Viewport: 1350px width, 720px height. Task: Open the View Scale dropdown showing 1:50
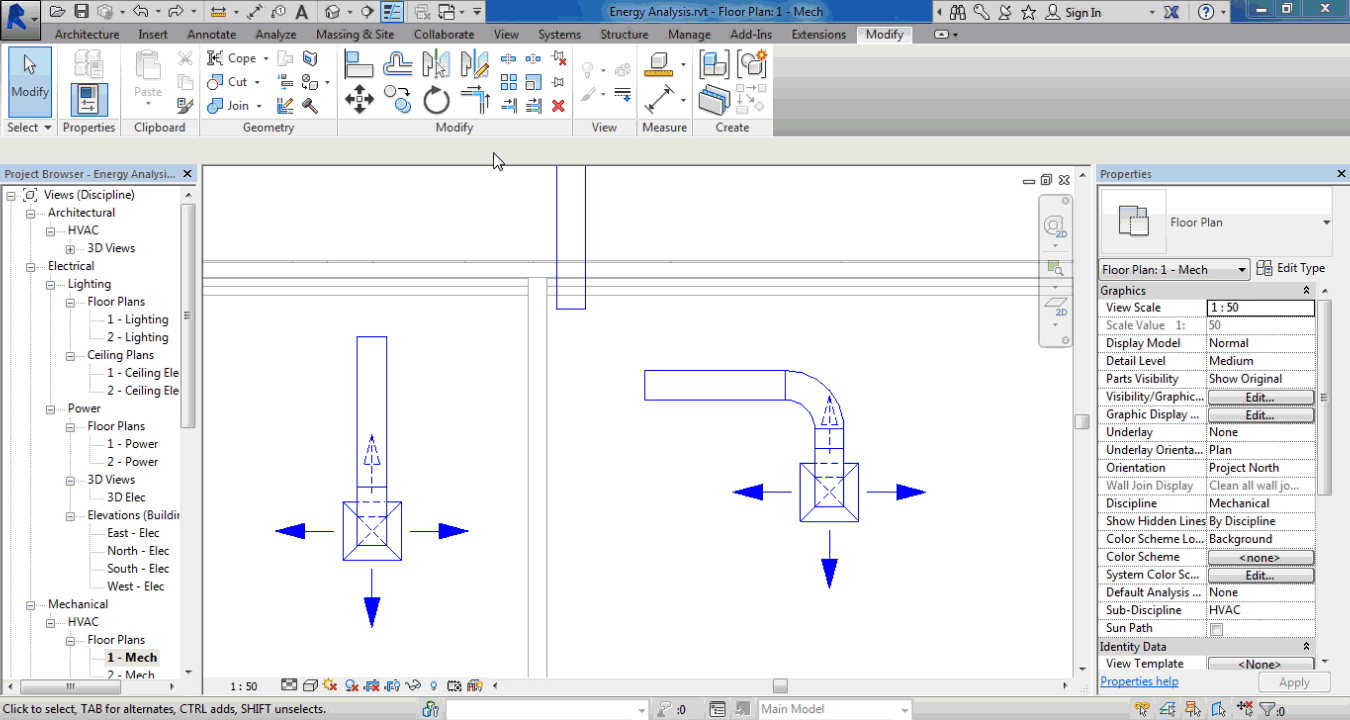(1261, 307)
